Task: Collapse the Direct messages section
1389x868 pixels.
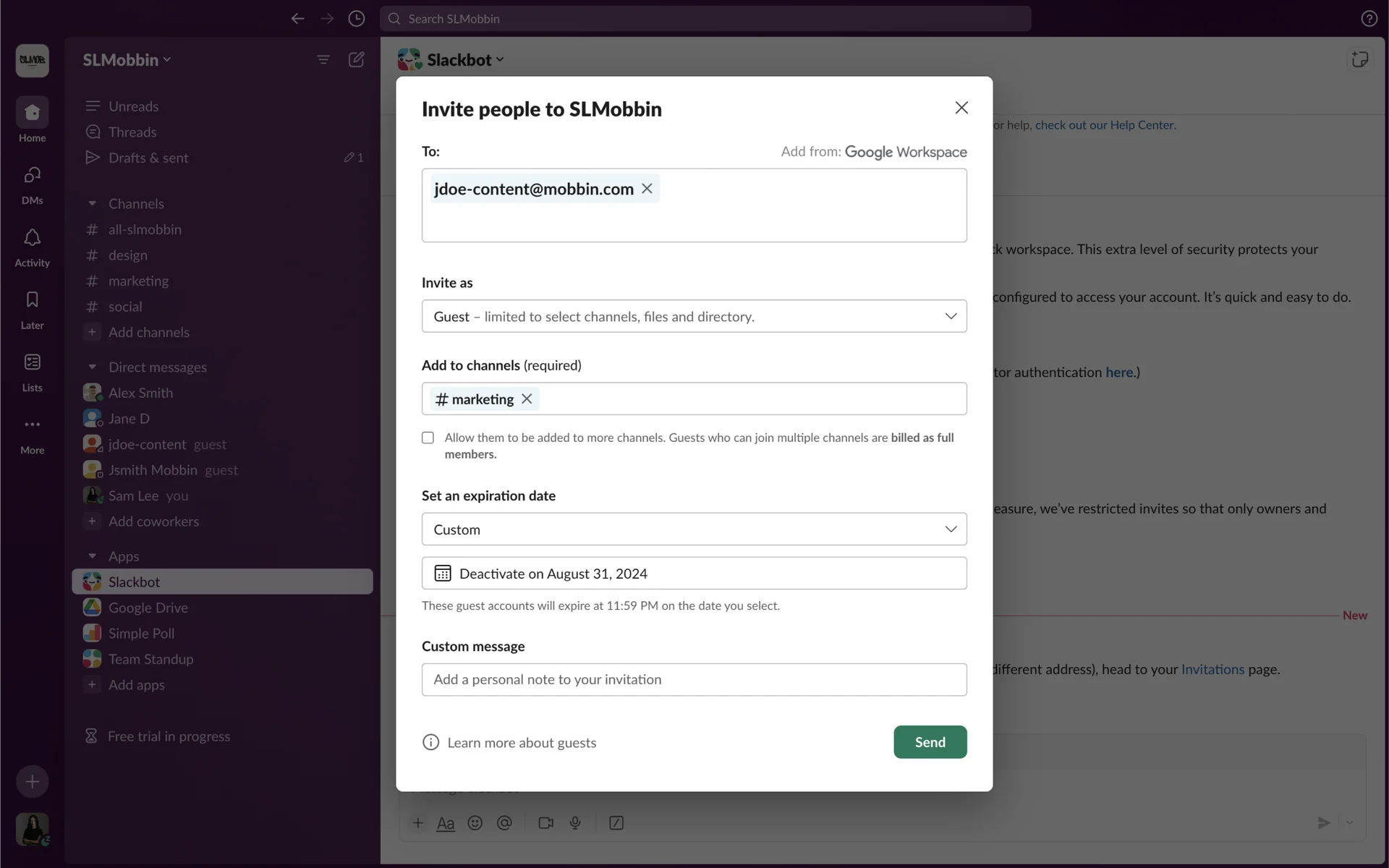Action: tap(92, 367)
